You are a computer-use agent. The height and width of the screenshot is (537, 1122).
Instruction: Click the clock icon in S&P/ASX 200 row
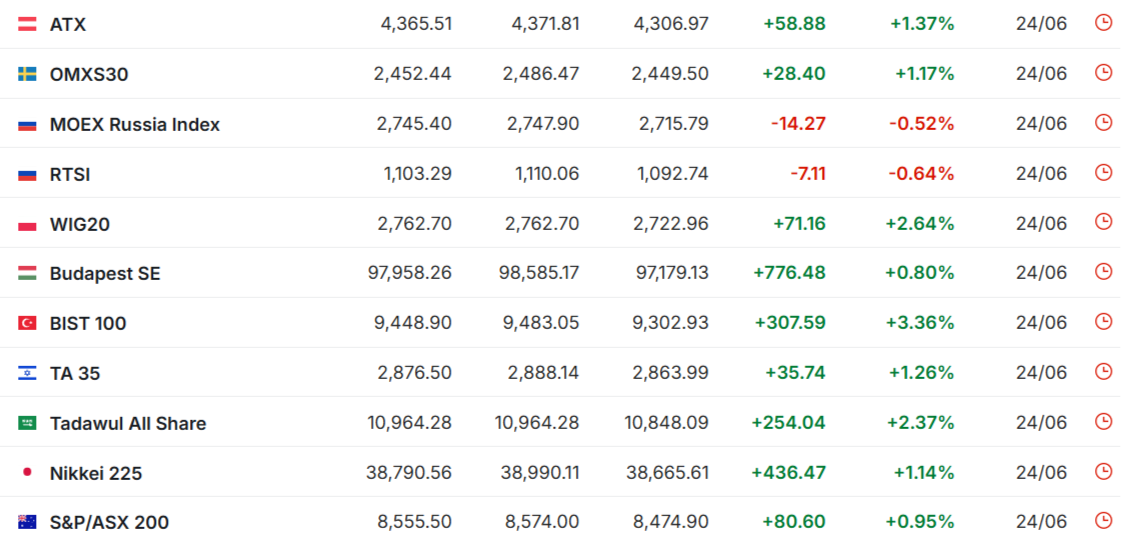click(x=1103, y=521)
